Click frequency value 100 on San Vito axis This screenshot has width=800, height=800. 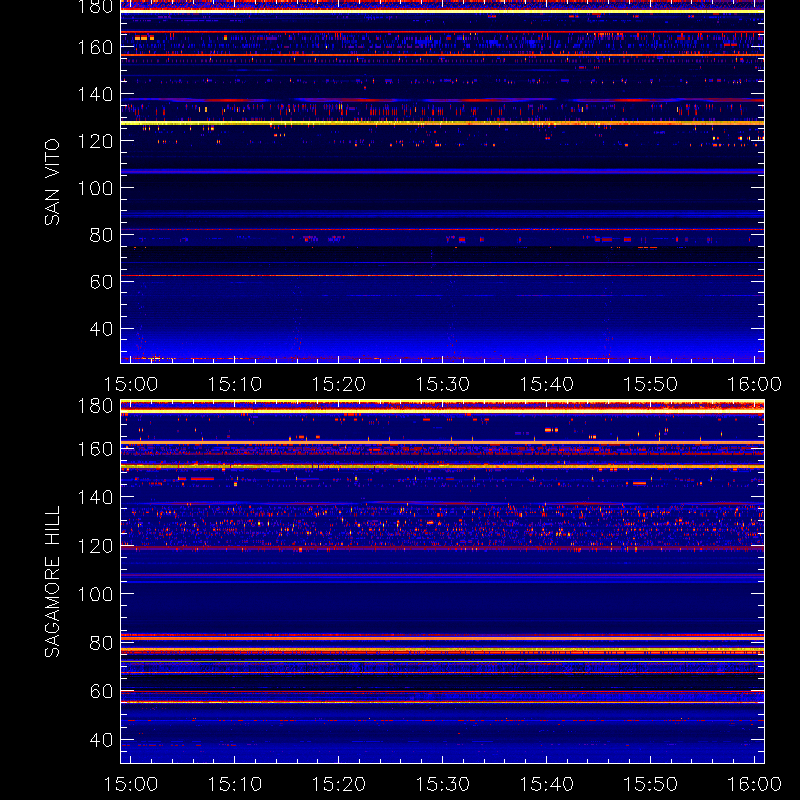pos(95,188)
